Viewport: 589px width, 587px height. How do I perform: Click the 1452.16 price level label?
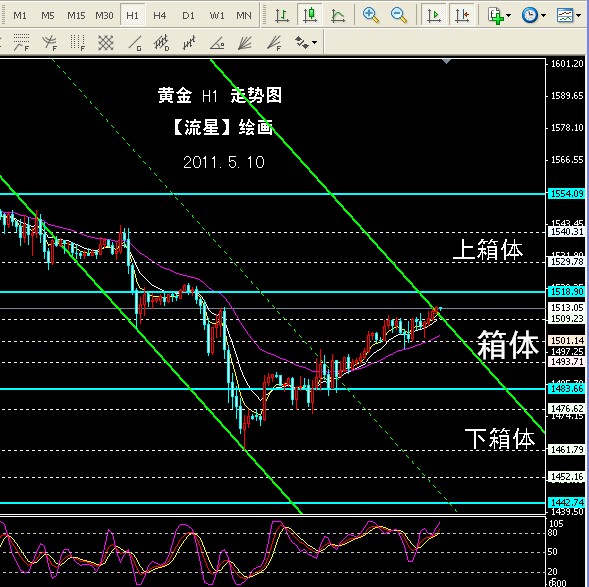click(567, 477)
